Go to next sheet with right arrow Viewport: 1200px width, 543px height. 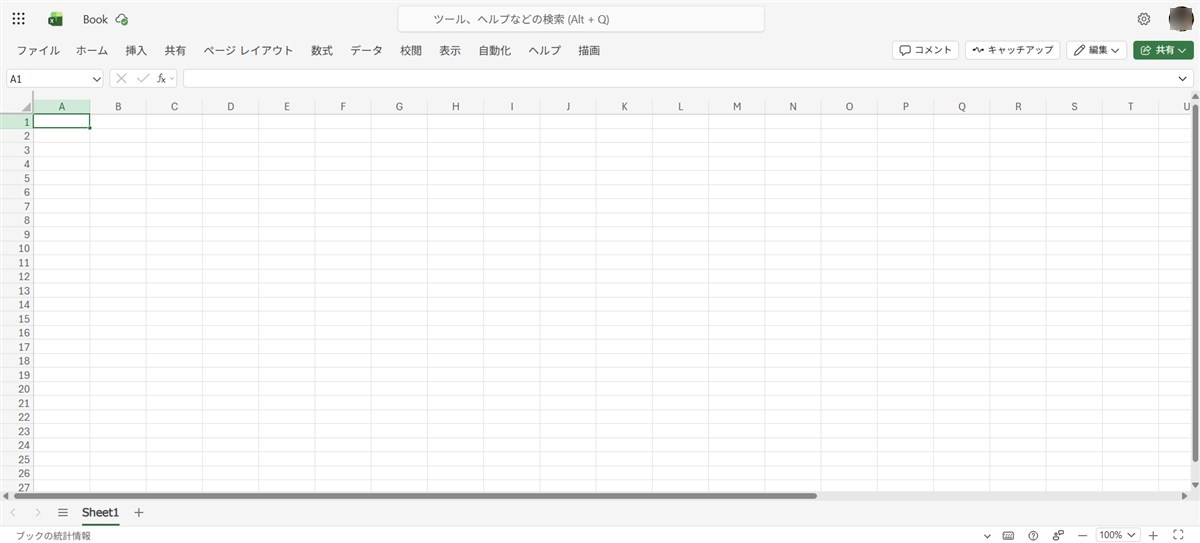[x=38, y=512]
